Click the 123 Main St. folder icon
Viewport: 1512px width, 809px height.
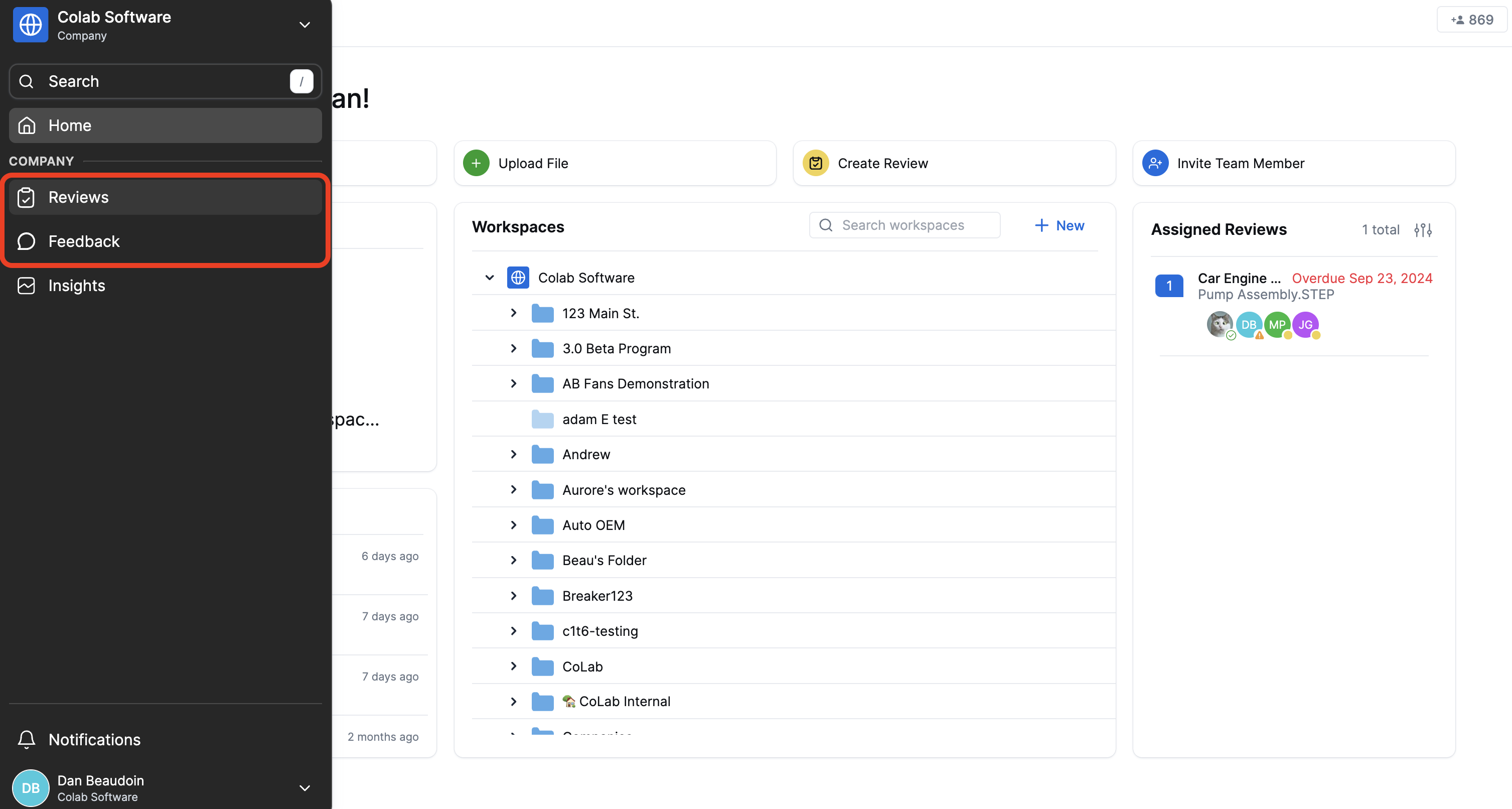542,313
